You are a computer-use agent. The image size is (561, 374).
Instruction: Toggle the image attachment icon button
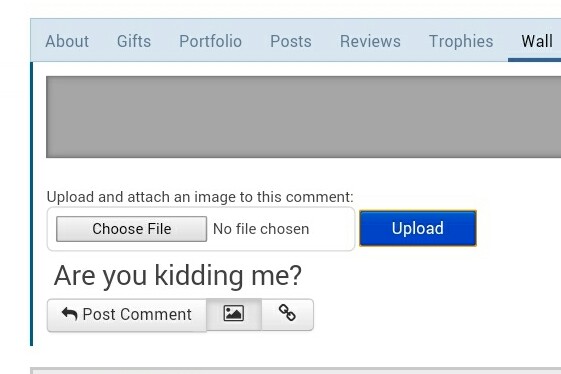pyautogui.click(x=234, y=314)
